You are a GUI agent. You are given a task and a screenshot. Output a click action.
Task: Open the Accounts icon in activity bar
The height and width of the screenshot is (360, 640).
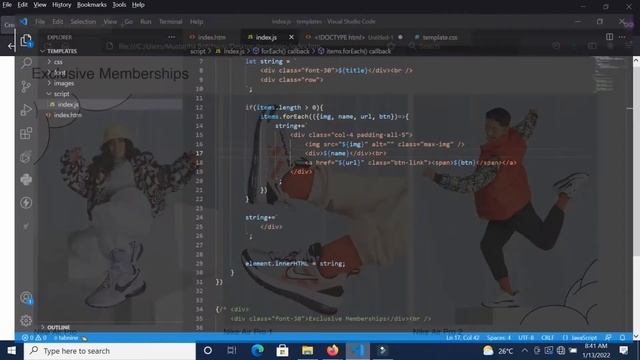(x=26, y=298)
